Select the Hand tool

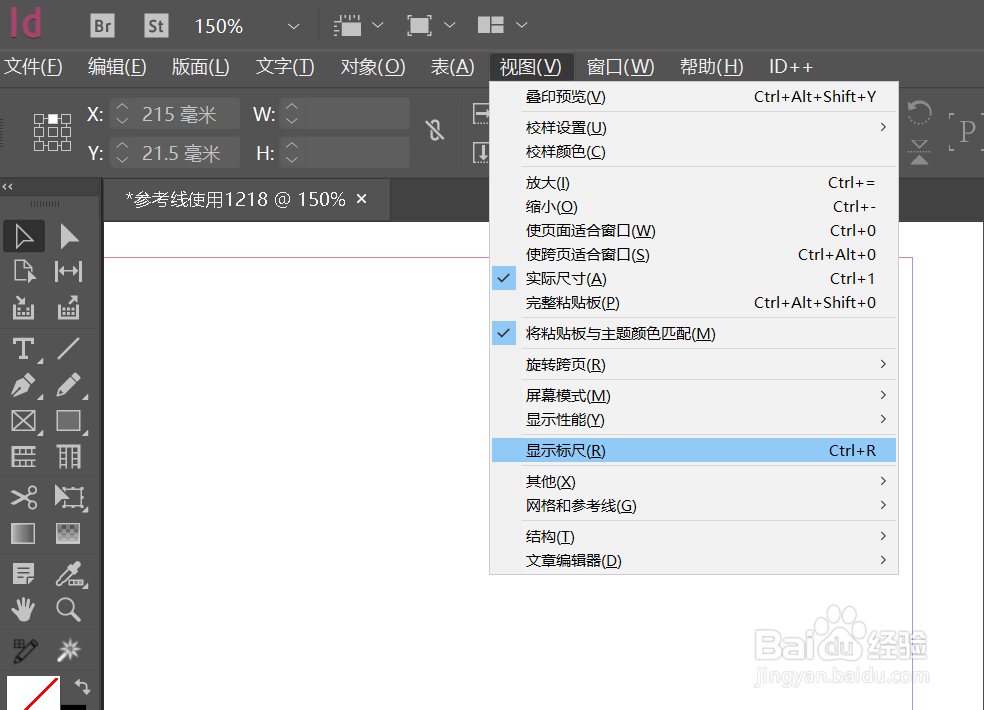pyautogui.click(x=24, y=610)
